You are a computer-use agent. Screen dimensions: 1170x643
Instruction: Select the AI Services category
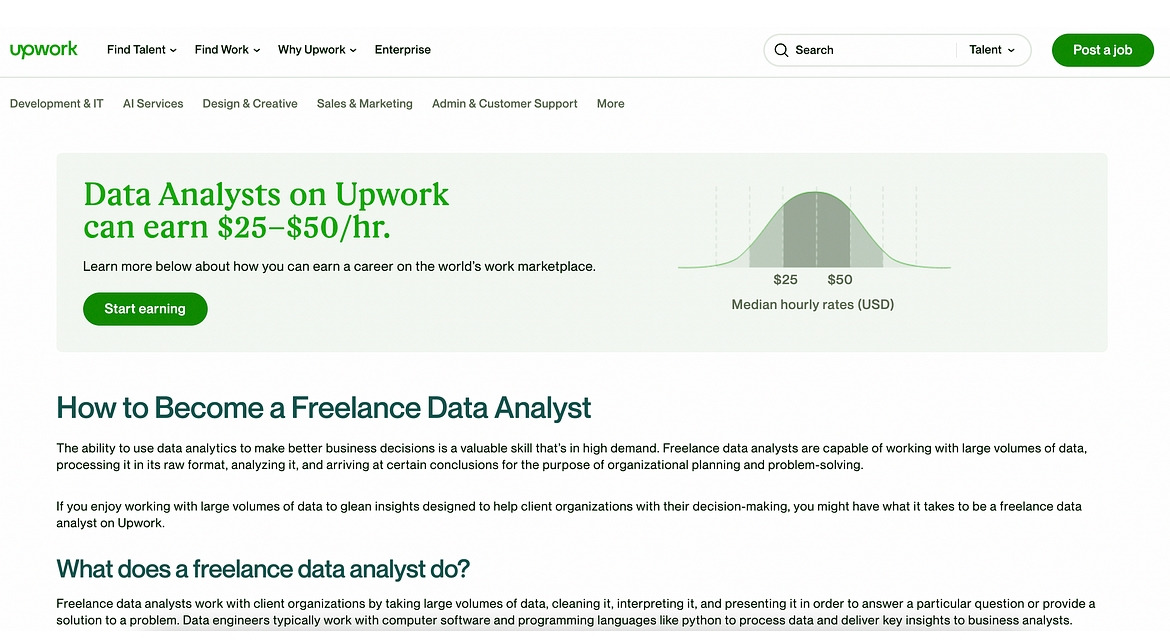pos(153,104)
